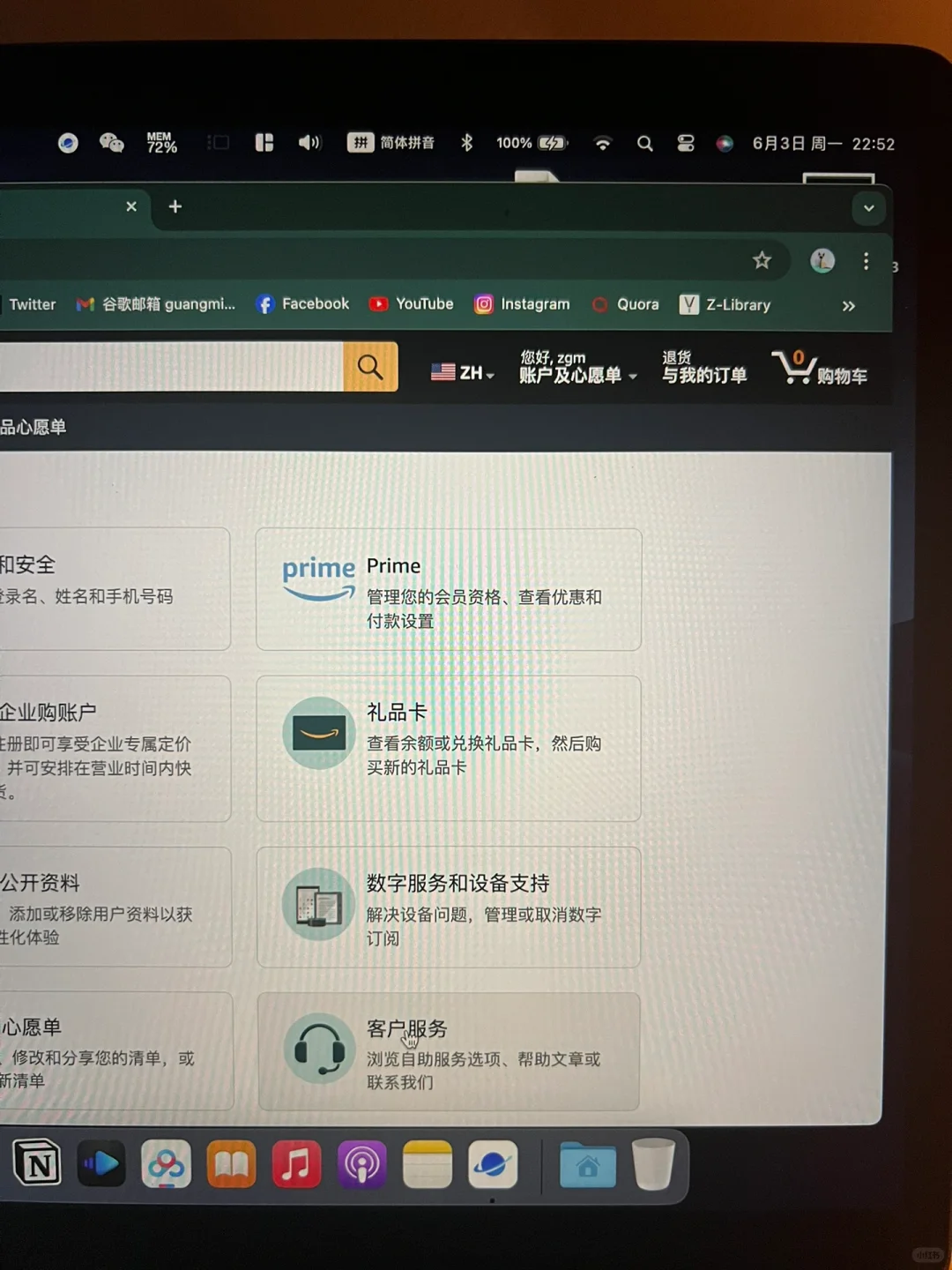Screen dimensions: 952x1270
Task: Open the Facebook bookmark
Action: 302,304
